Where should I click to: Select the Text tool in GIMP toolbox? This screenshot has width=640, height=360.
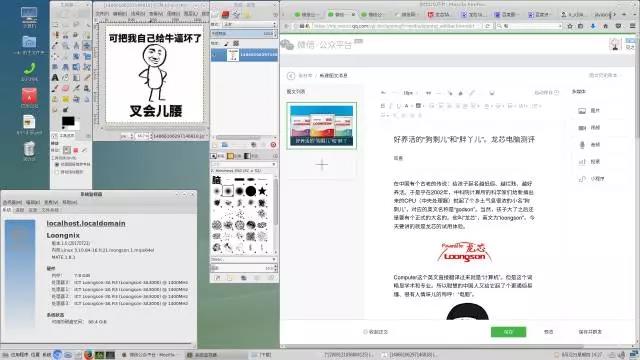click(55, 77)
